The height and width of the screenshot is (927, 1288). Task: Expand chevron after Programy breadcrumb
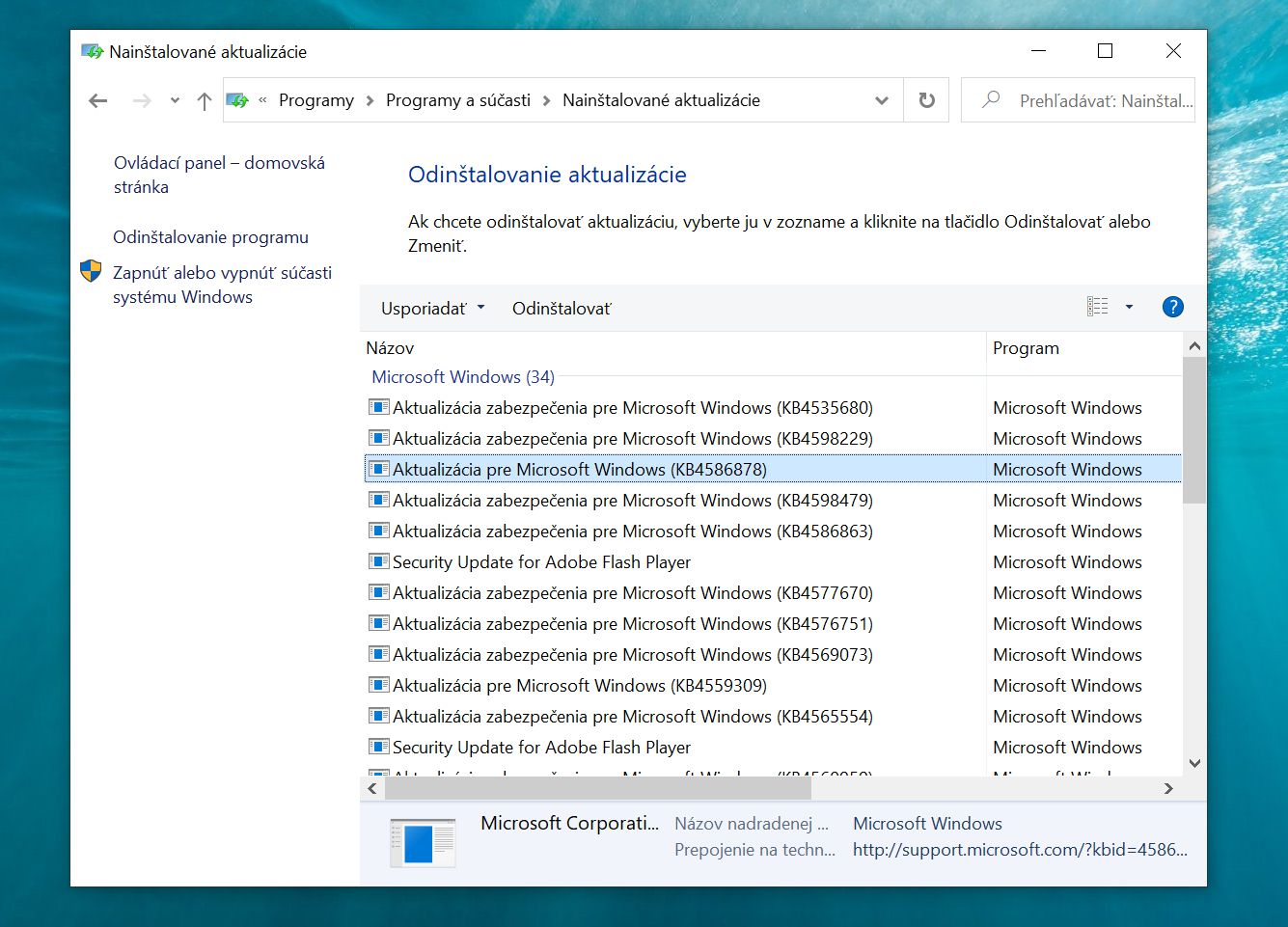click(370, 100)
